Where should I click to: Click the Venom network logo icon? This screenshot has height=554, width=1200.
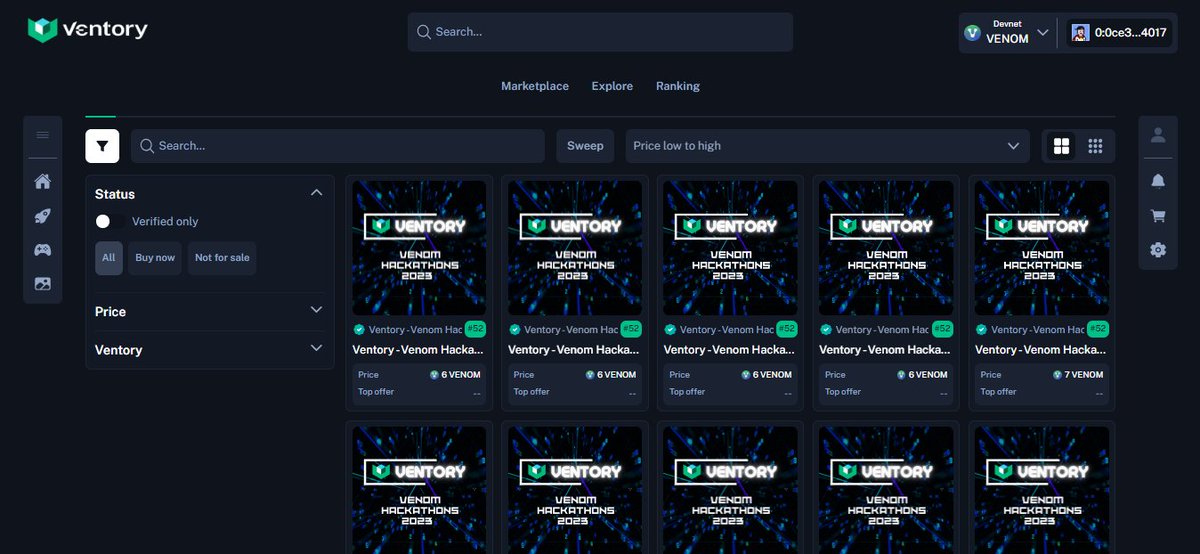[972, 33]
